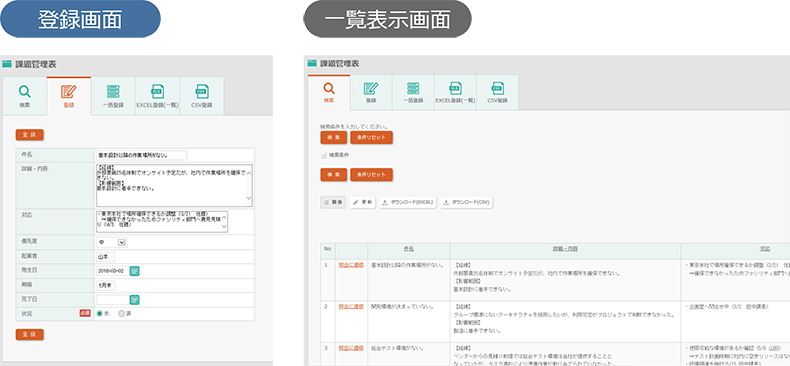The height and width of the screenshot is (366, 790).
Task: Click the 更新 pencil toolbar button
Action: [362, 202]
